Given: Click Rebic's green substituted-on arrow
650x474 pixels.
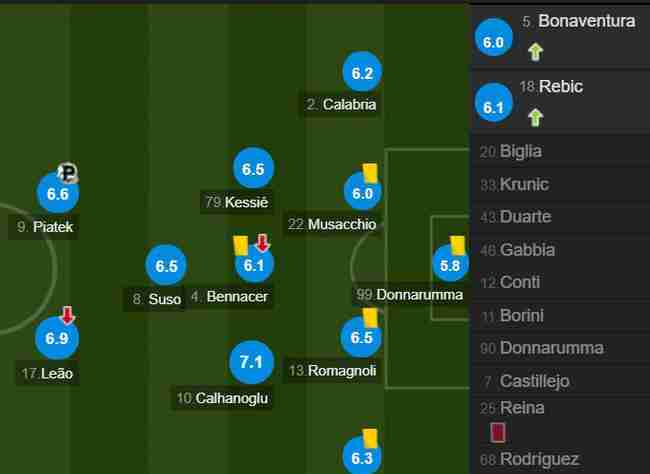Looking at the screenshot, I should click(x=535, y=117).
